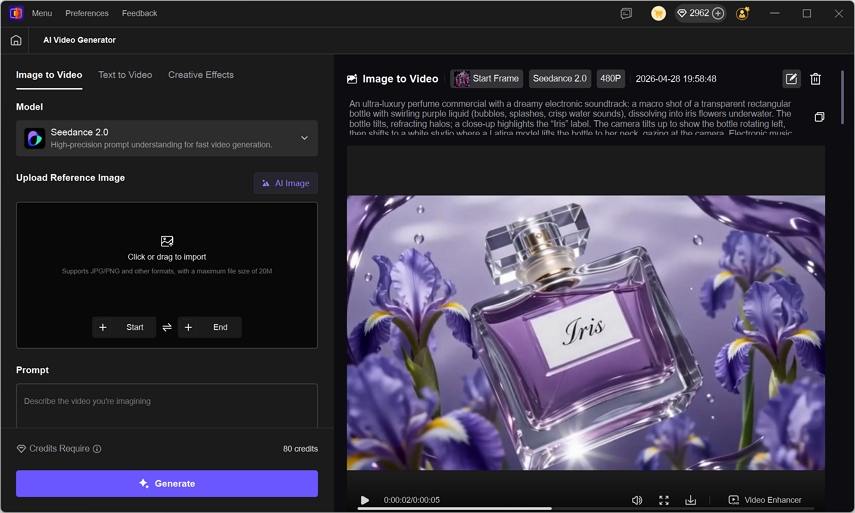Play the perfume video
Screen dimensions: 855x513
tap(365, 500)
